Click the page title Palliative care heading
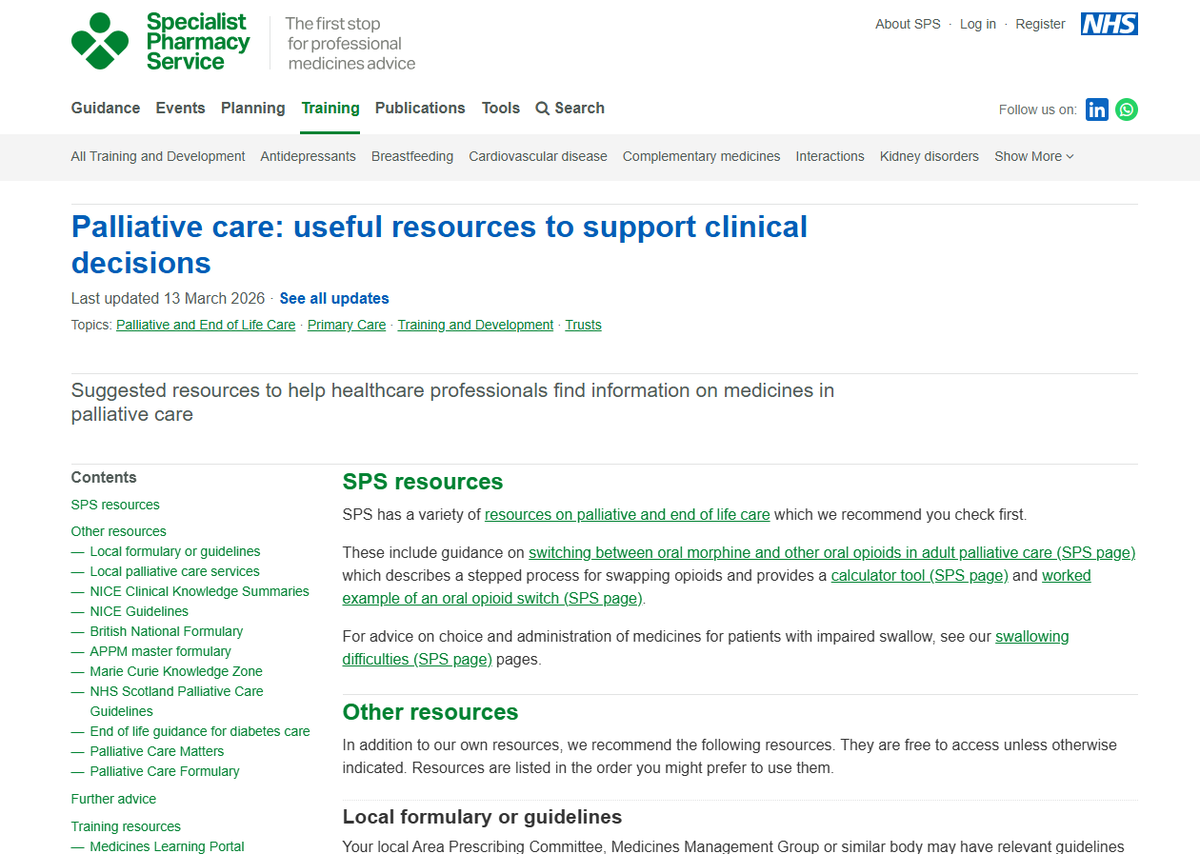Viewport: 1200px width, 854px height. coord(439,245)
